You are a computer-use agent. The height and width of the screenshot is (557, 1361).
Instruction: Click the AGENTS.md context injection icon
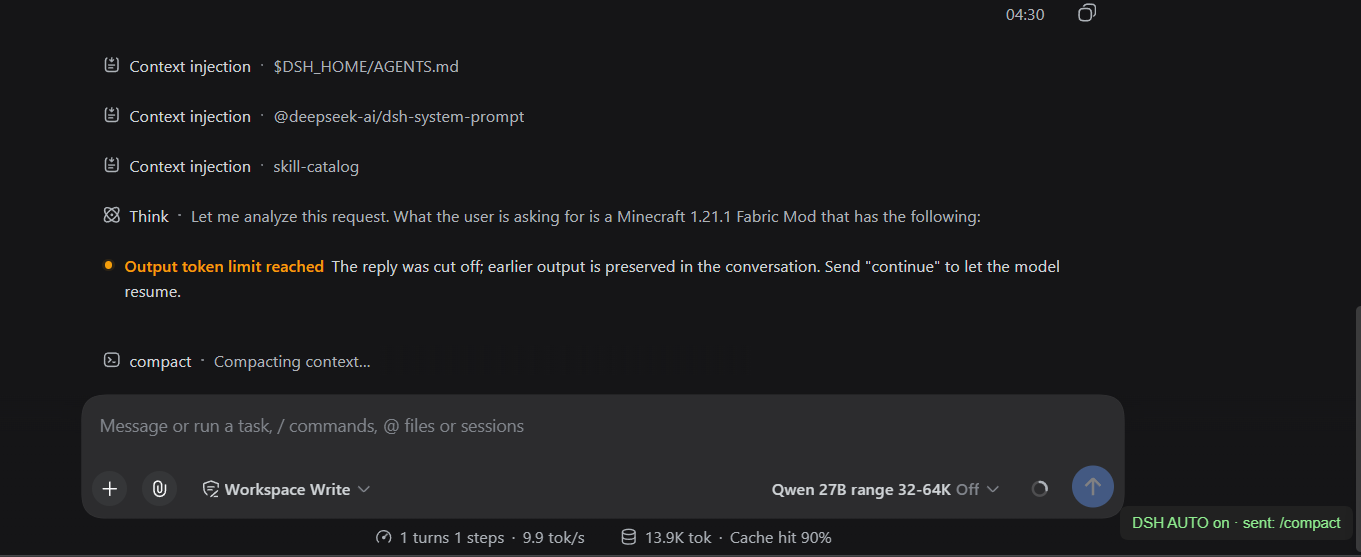112,65
